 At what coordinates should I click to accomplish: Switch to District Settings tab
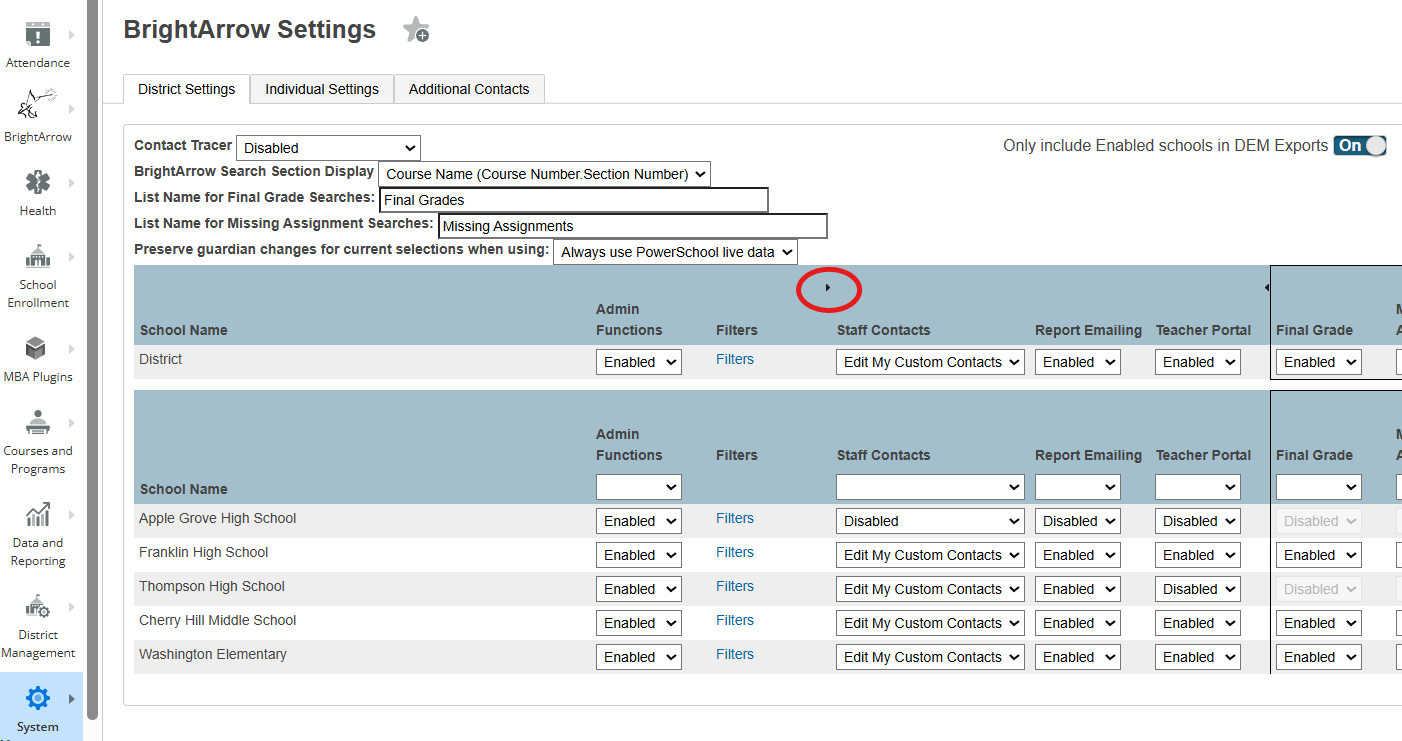(187, 89)
